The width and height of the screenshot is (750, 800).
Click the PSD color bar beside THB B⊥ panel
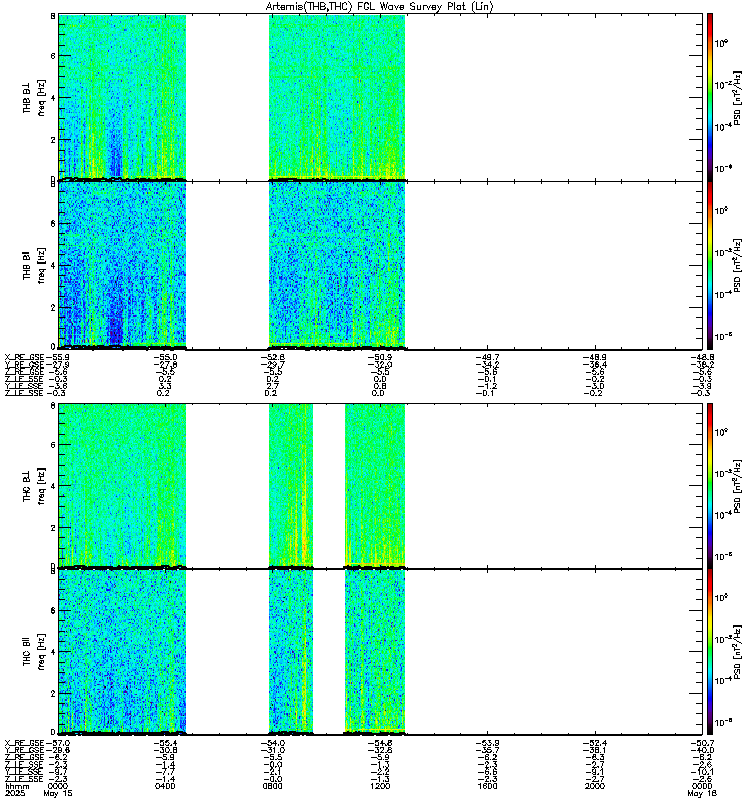tap(710, 97)
